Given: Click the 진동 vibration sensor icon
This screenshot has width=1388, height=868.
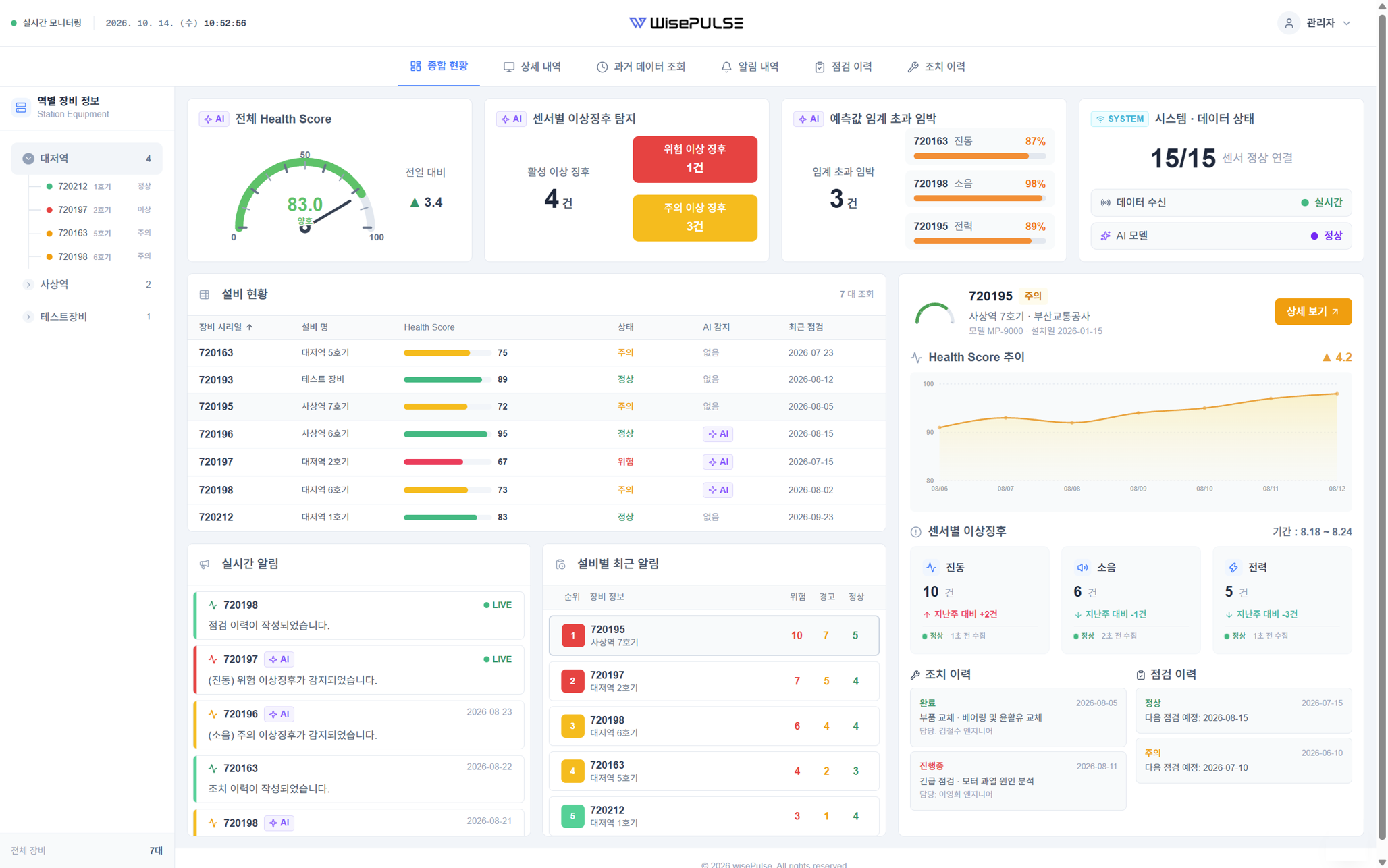Looking at the screenshot, I should (932, 568).
